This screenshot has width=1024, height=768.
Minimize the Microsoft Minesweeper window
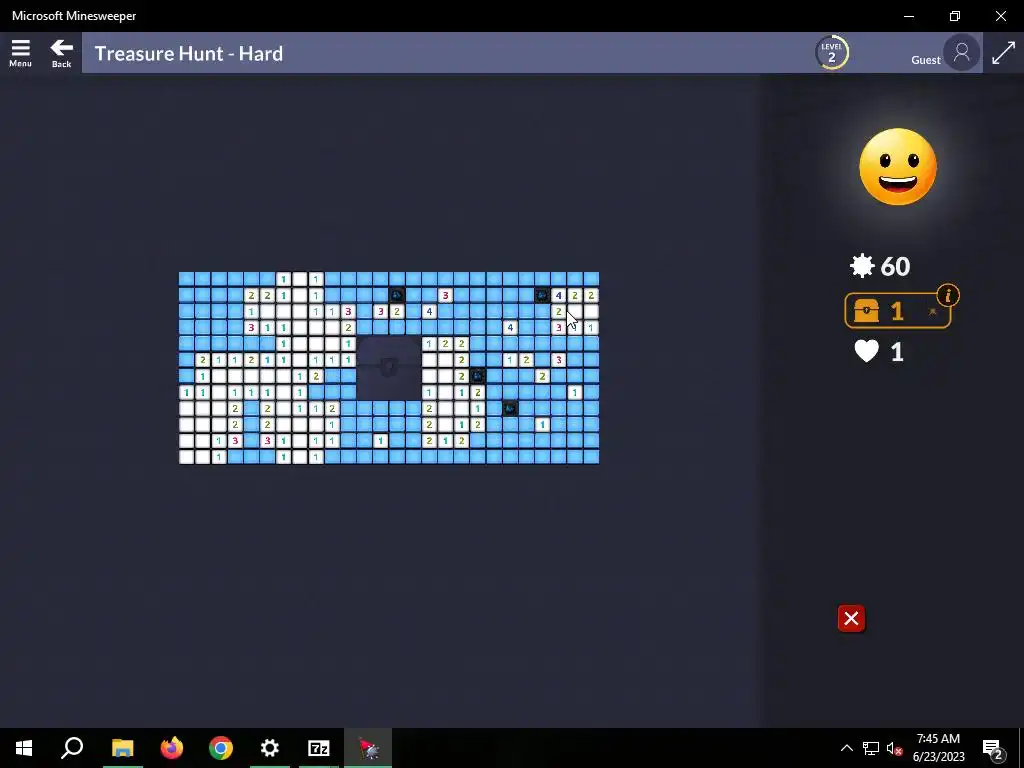click(x=909, y=16)
